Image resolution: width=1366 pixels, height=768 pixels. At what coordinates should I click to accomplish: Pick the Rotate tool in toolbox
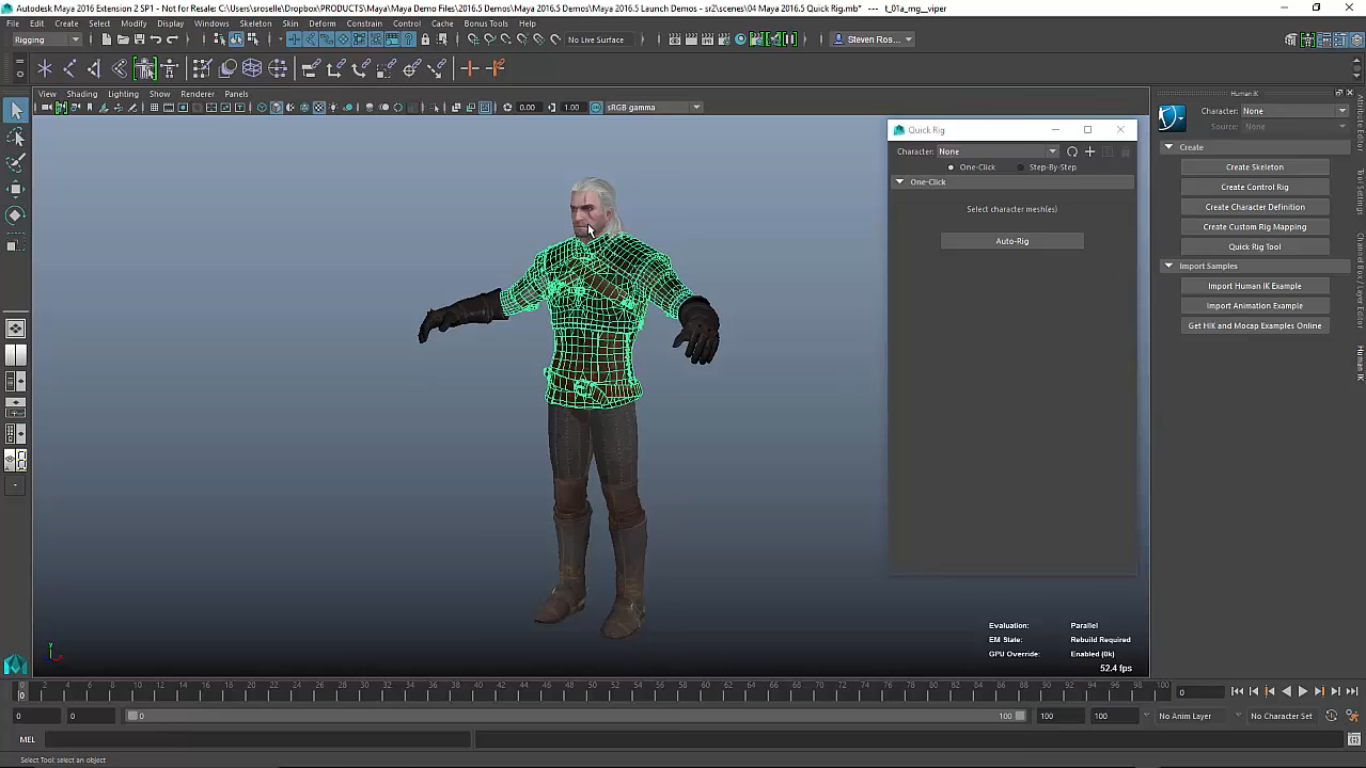pyautogui.click(x=16, y=215)
